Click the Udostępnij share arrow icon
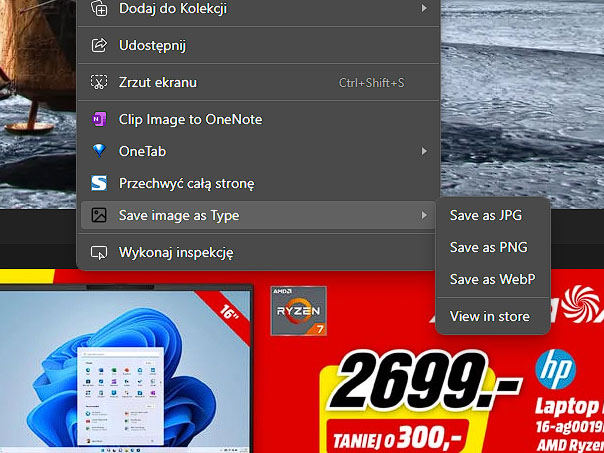 [99, 45]
